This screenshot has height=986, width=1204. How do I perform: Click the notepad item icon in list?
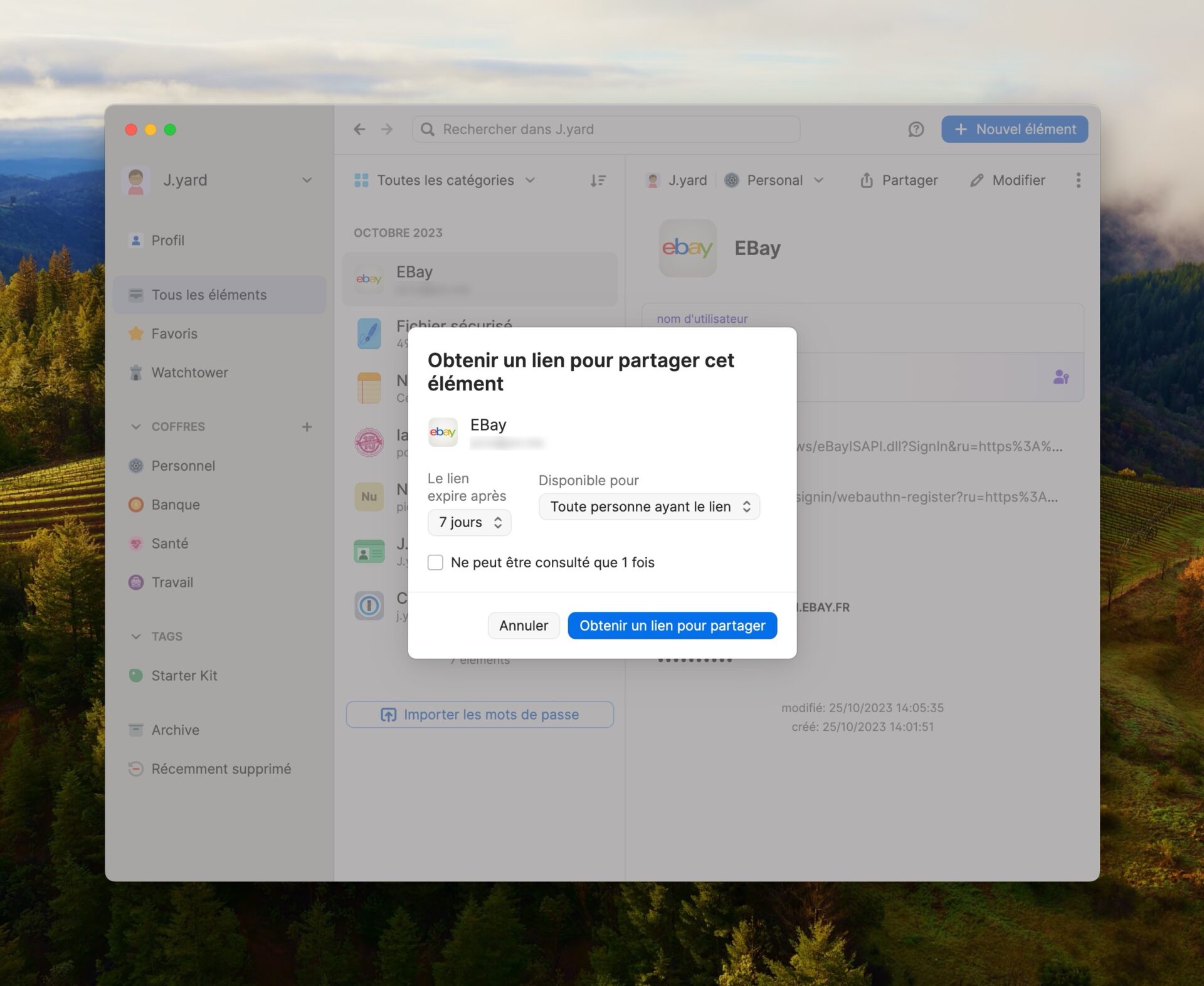tap(369, 388)
